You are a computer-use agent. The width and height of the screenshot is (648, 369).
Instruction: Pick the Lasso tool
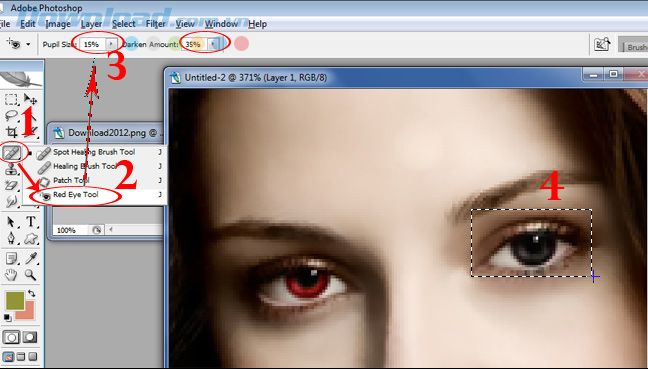click(x=11, y=115)
